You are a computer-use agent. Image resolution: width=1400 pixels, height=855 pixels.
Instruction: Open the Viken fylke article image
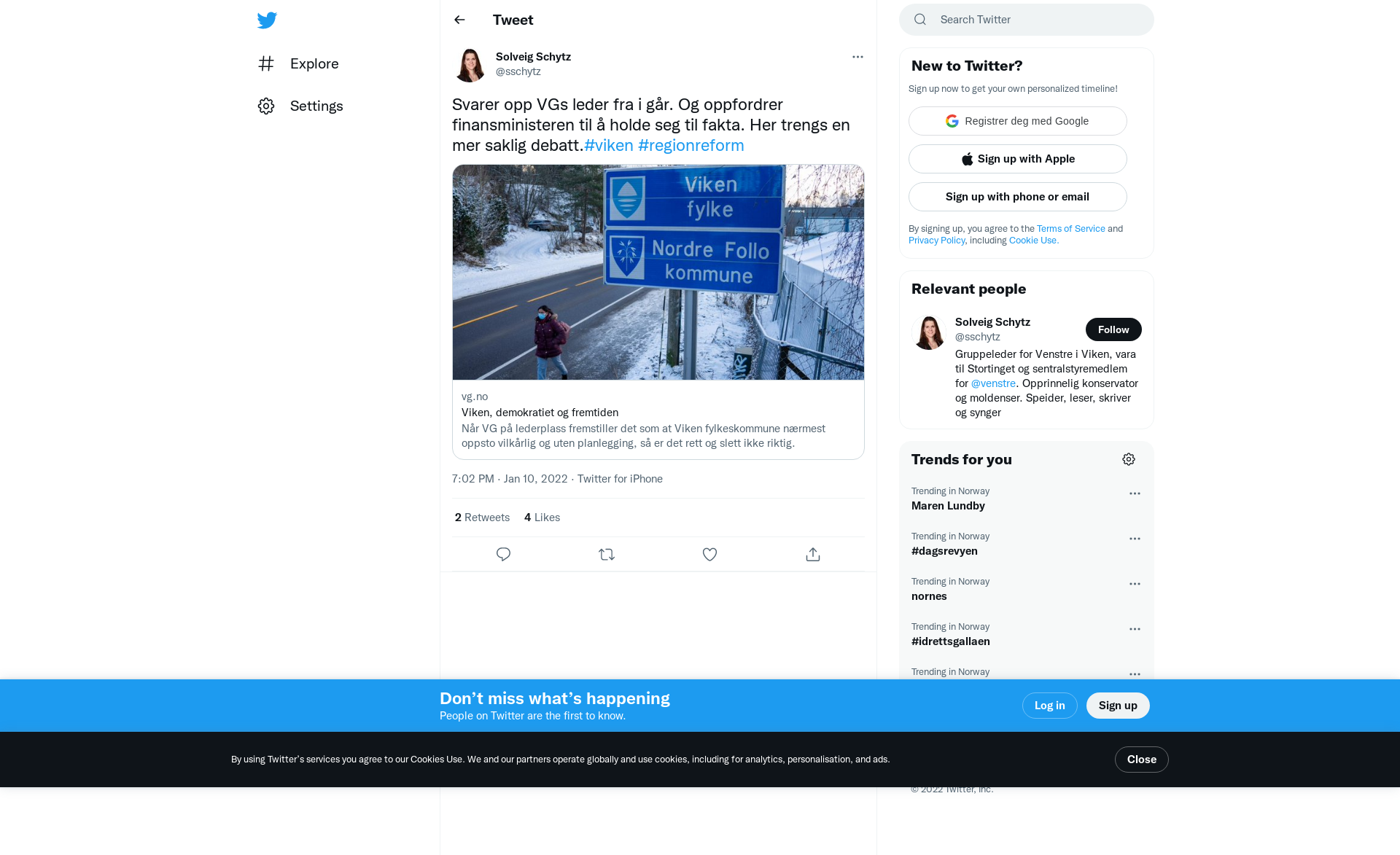(x=658, y=272)
